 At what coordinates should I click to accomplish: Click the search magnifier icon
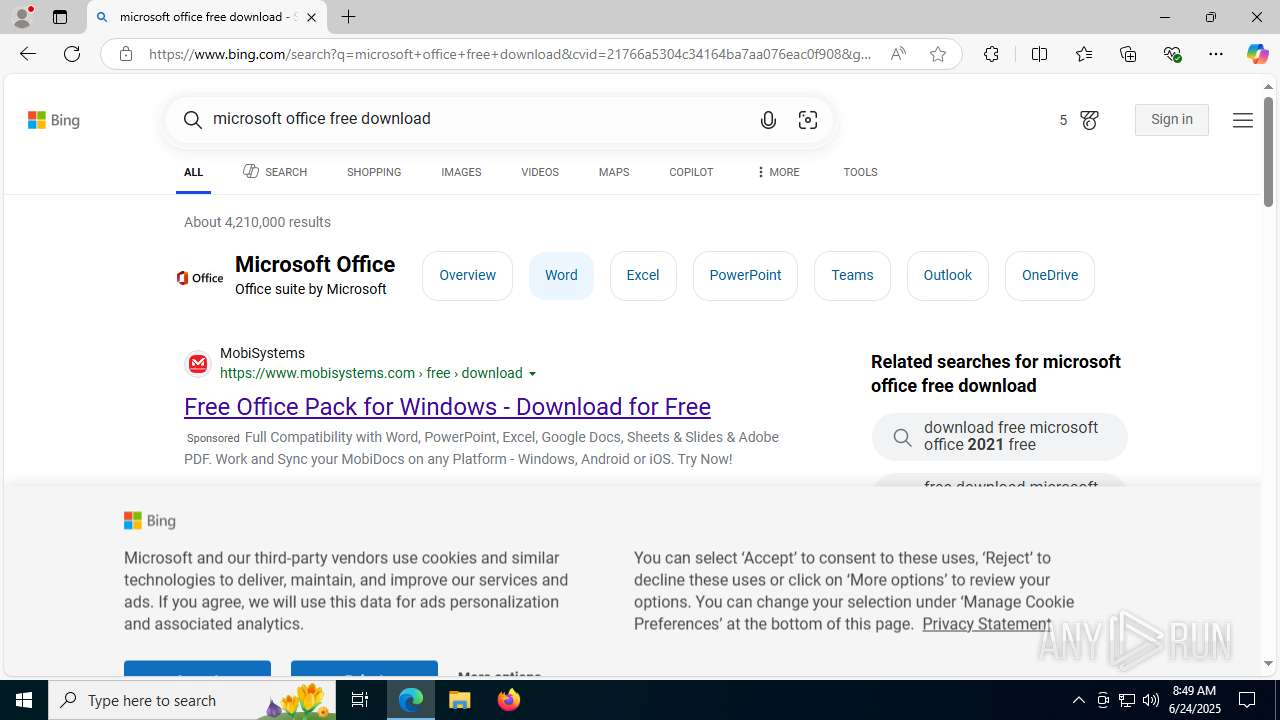pyautogui.click(x=193, y=120)
